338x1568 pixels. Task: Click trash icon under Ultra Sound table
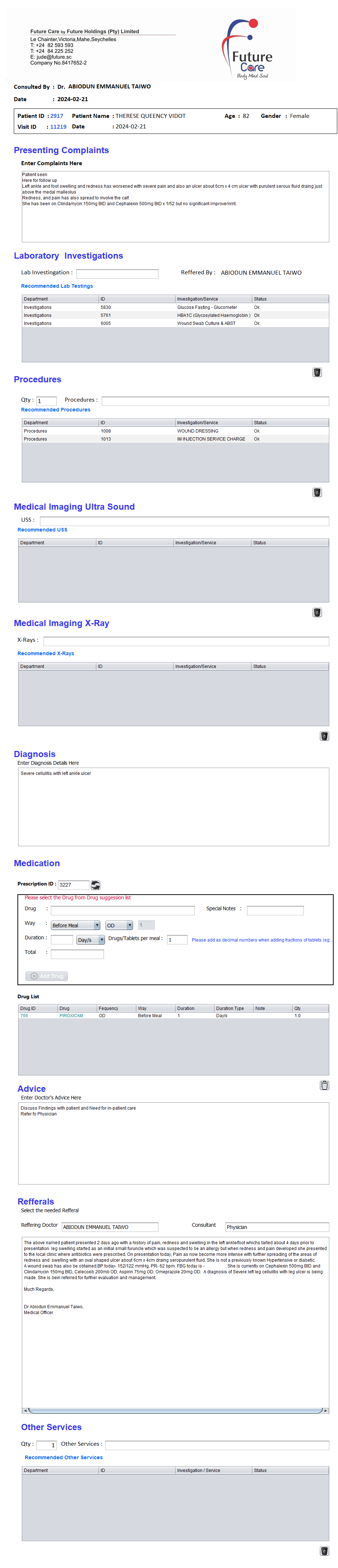pyautogui.click(x=317, y=612)
